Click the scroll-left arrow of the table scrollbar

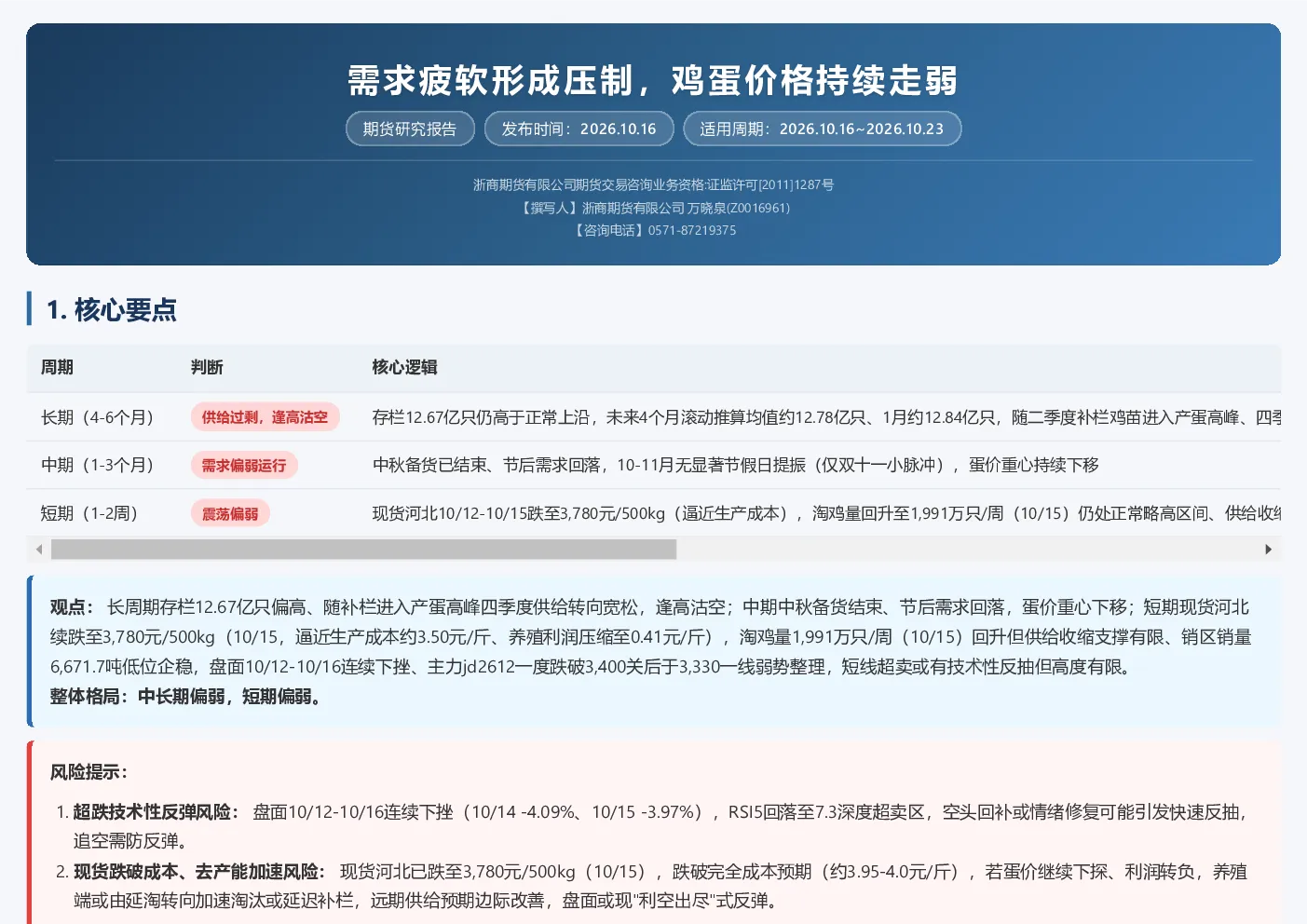[39, 550]
